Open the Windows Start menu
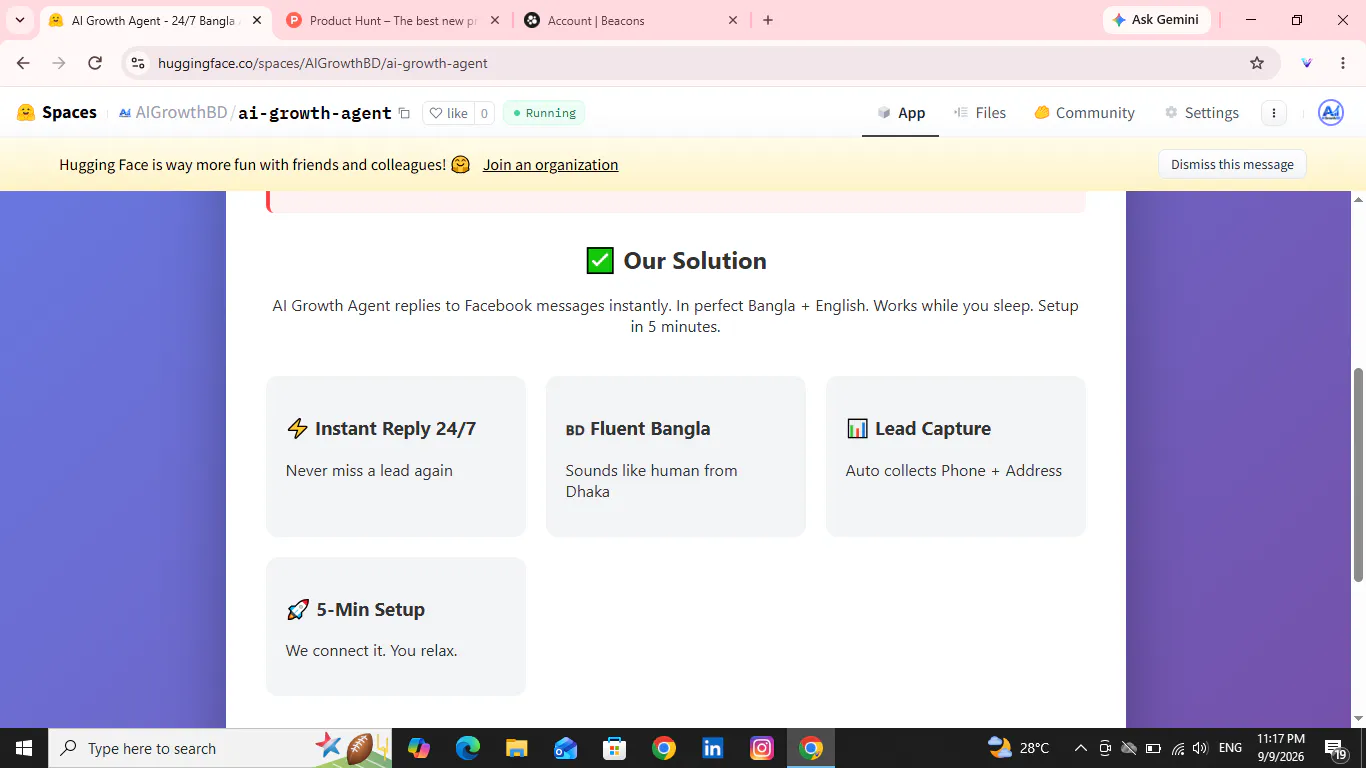The image size is (1366, 768). 23,748
